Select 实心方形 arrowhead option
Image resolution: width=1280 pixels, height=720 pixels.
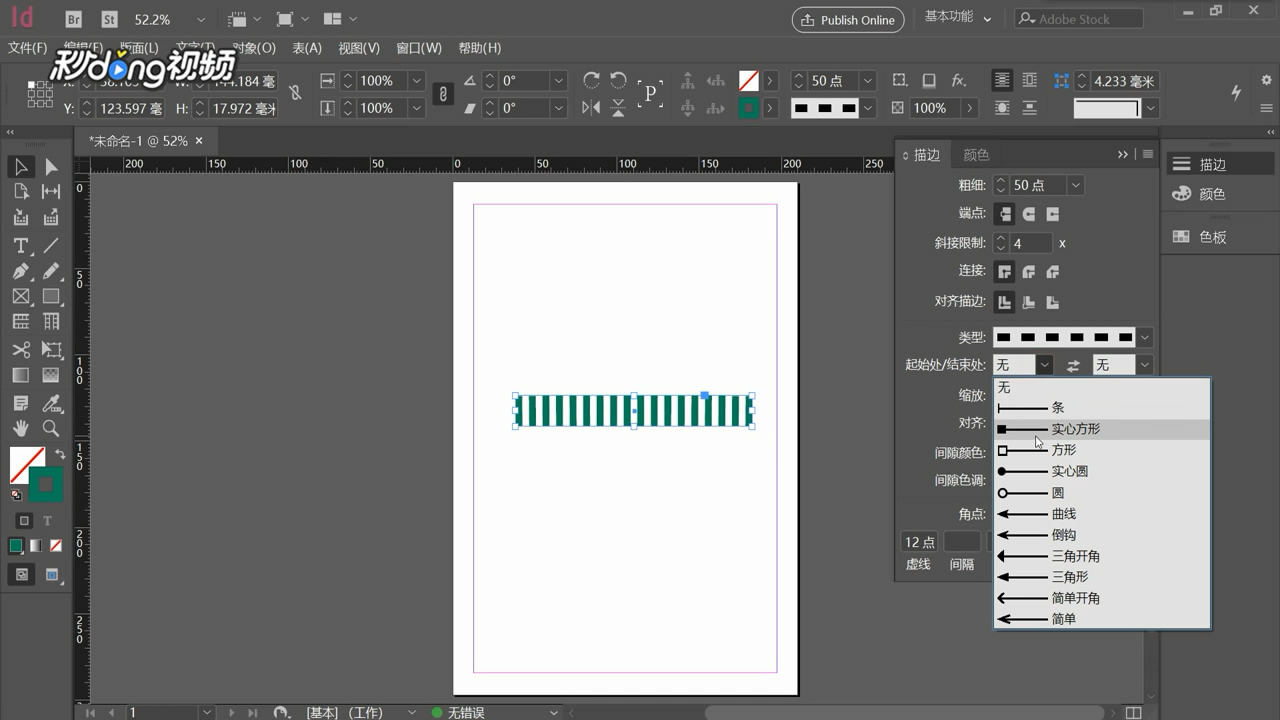click(x=1102, y=429)
